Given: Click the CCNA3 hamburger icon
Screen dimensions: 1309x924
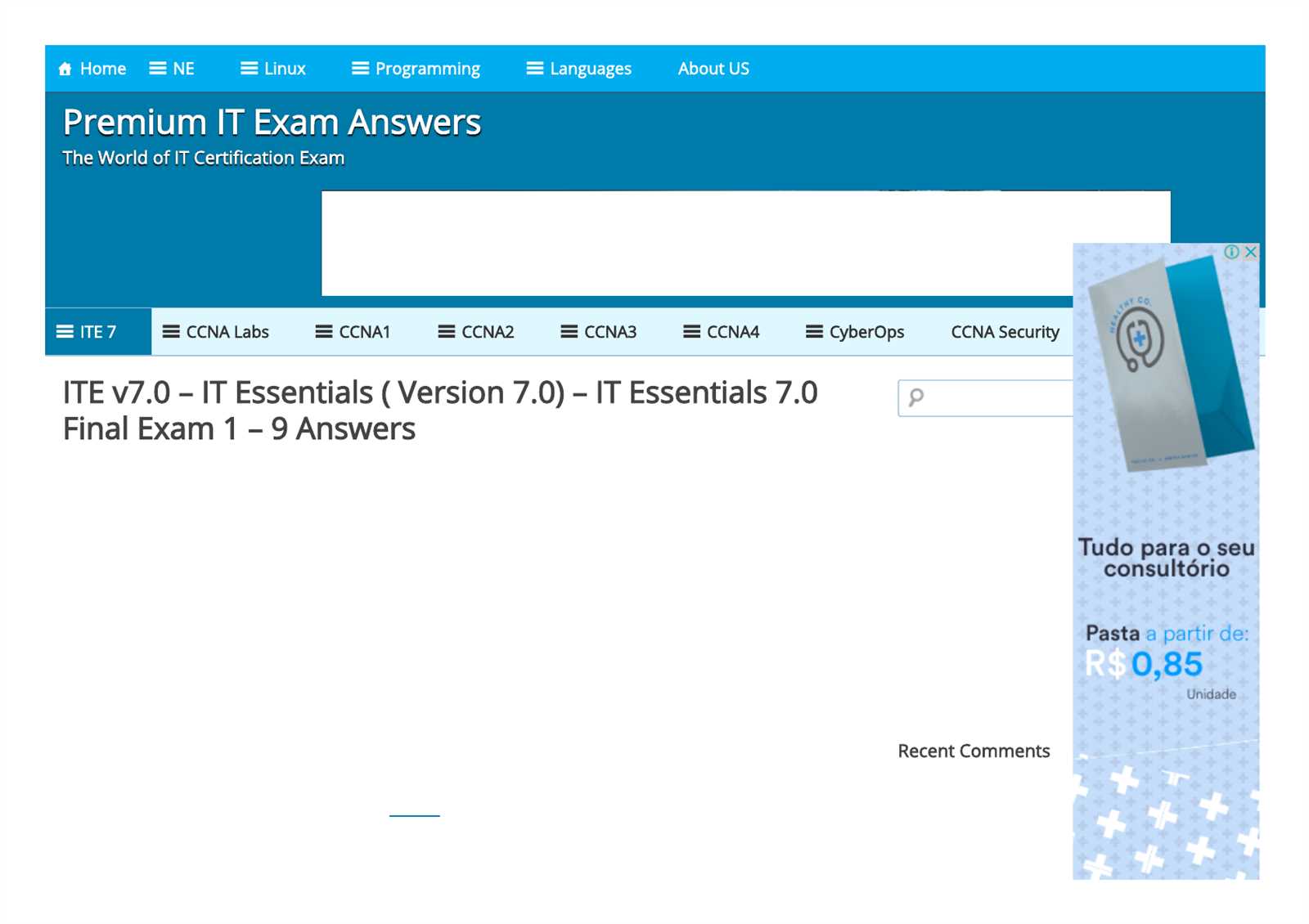Looking at the screenshot, I should [x=569, y=332].
